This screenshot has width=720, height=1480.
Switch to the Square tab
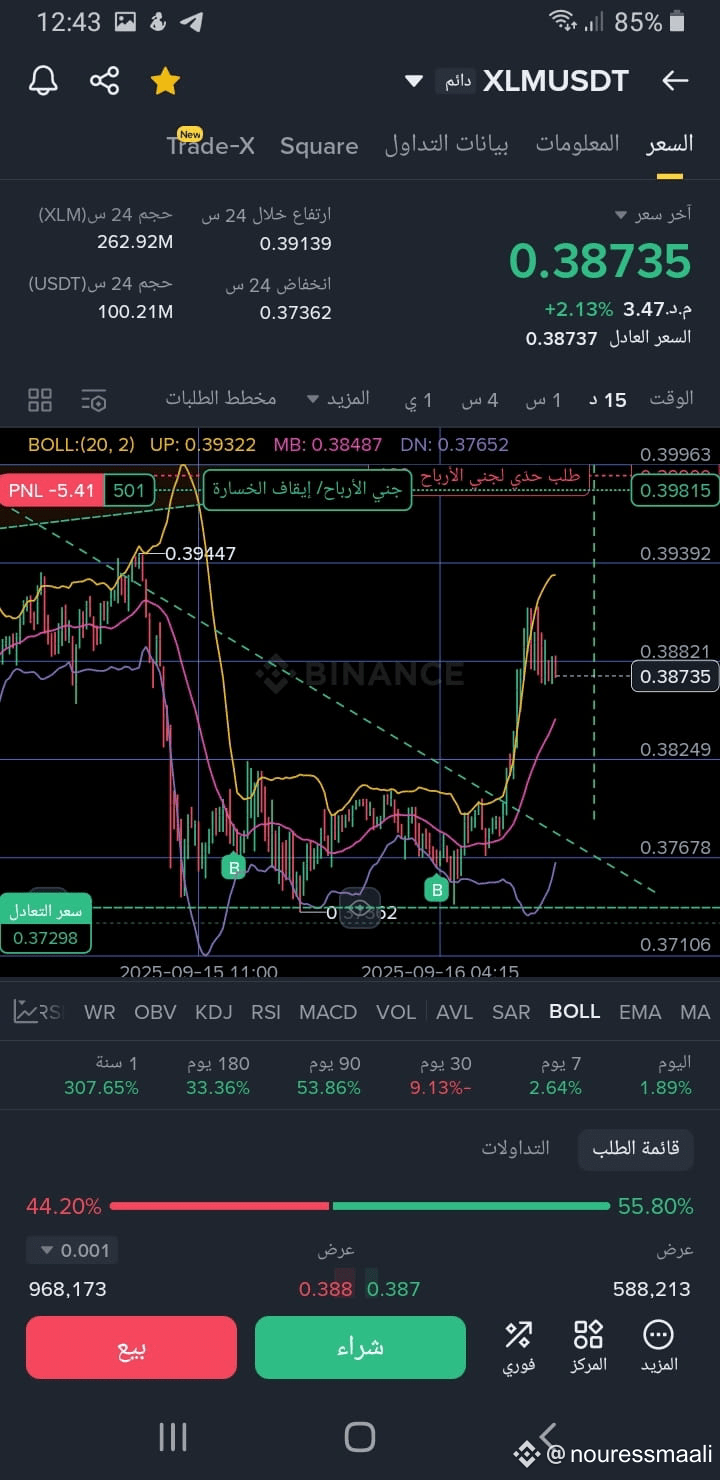(x=319, y=146)
